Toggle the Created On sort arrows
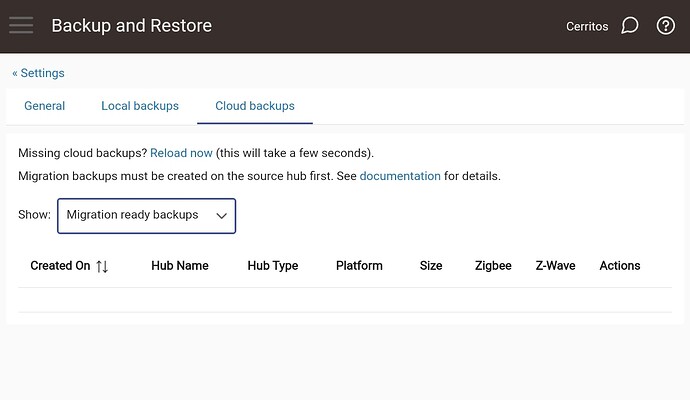The height and width of the screenshot is (400, 690). [102, 266]
